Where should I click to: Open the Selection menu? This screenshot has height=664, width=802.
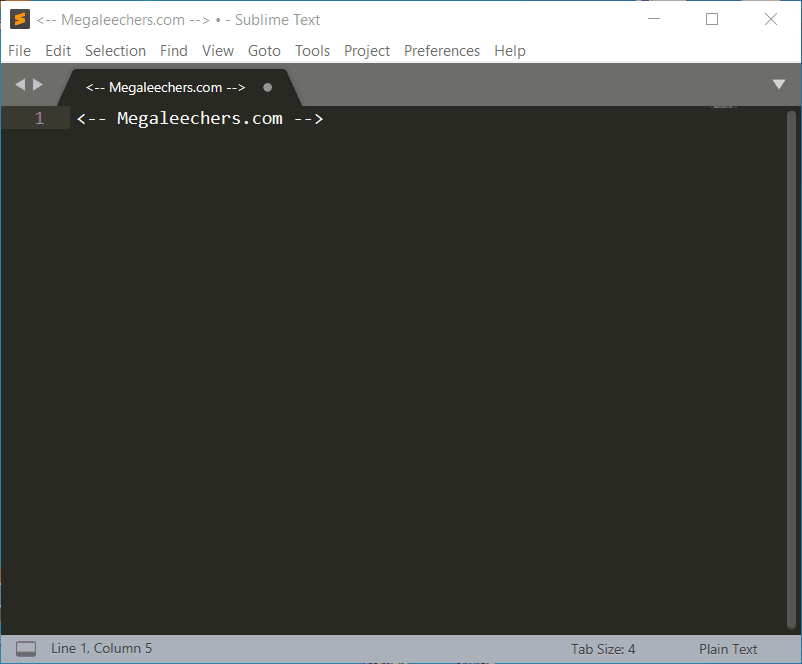[116, 51]
